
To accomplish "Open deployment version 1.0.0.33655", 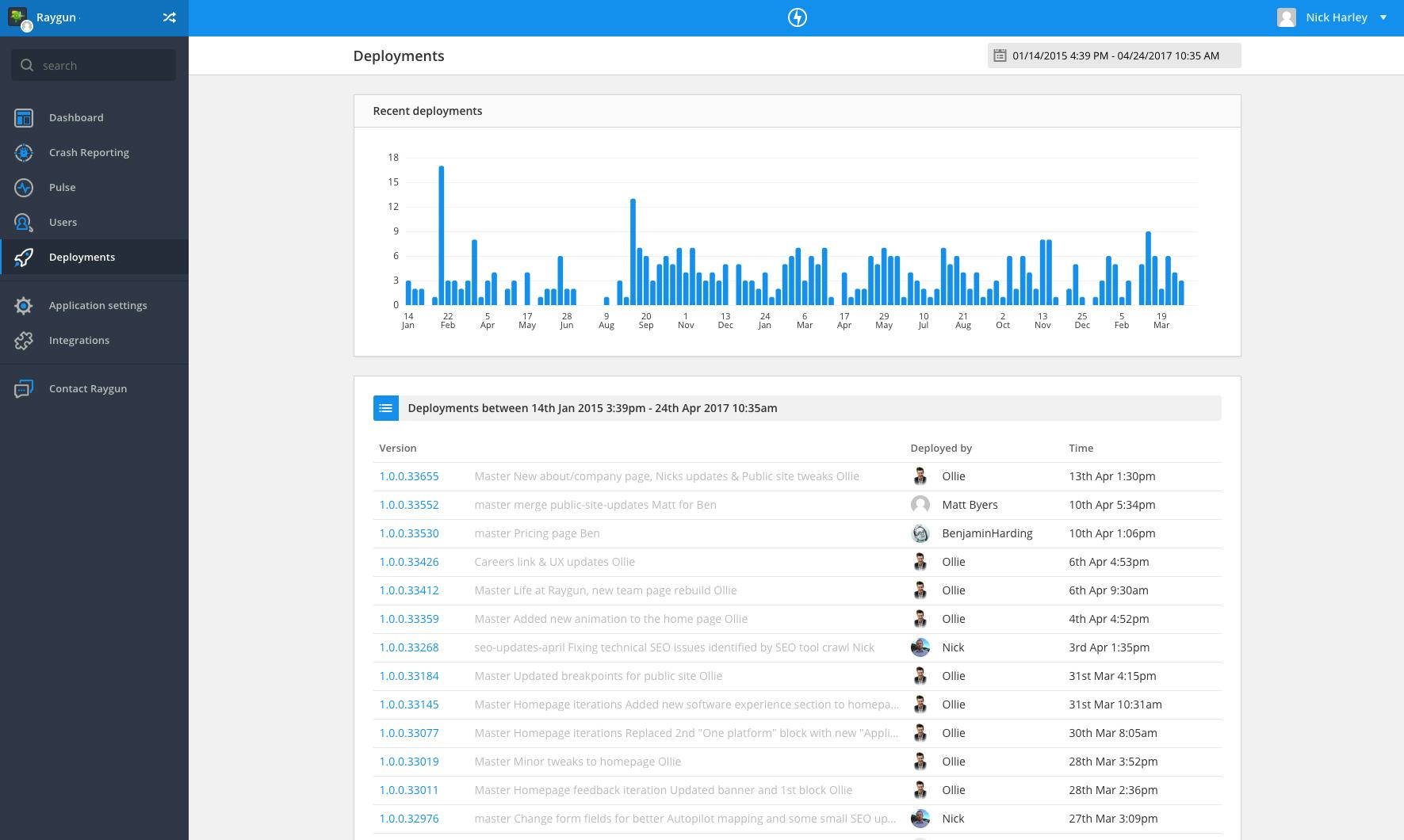I will [x=409, y=476].
